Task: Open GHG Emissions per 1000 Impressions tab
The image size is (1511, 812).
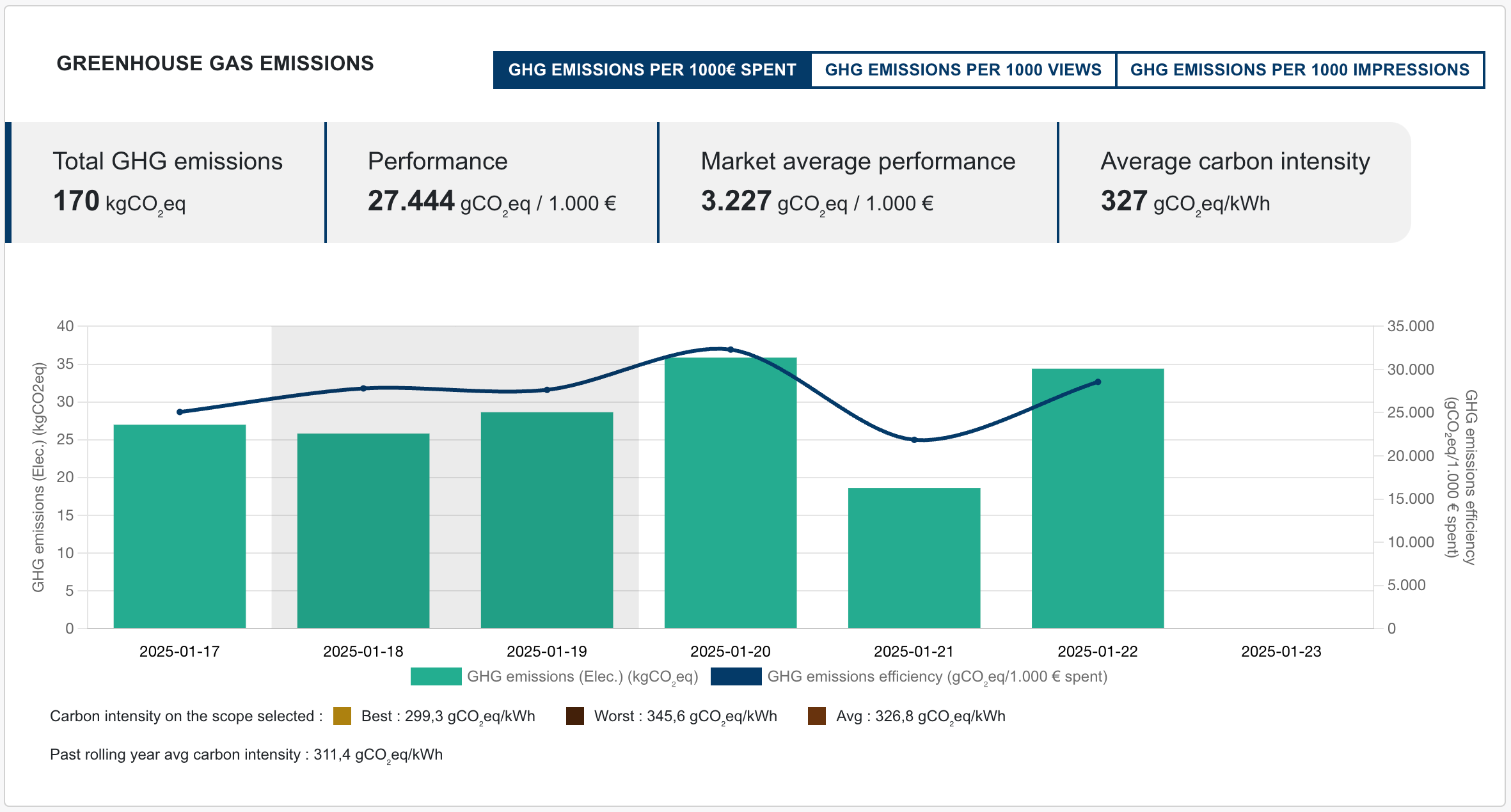Action: [x=1299, y=70]
